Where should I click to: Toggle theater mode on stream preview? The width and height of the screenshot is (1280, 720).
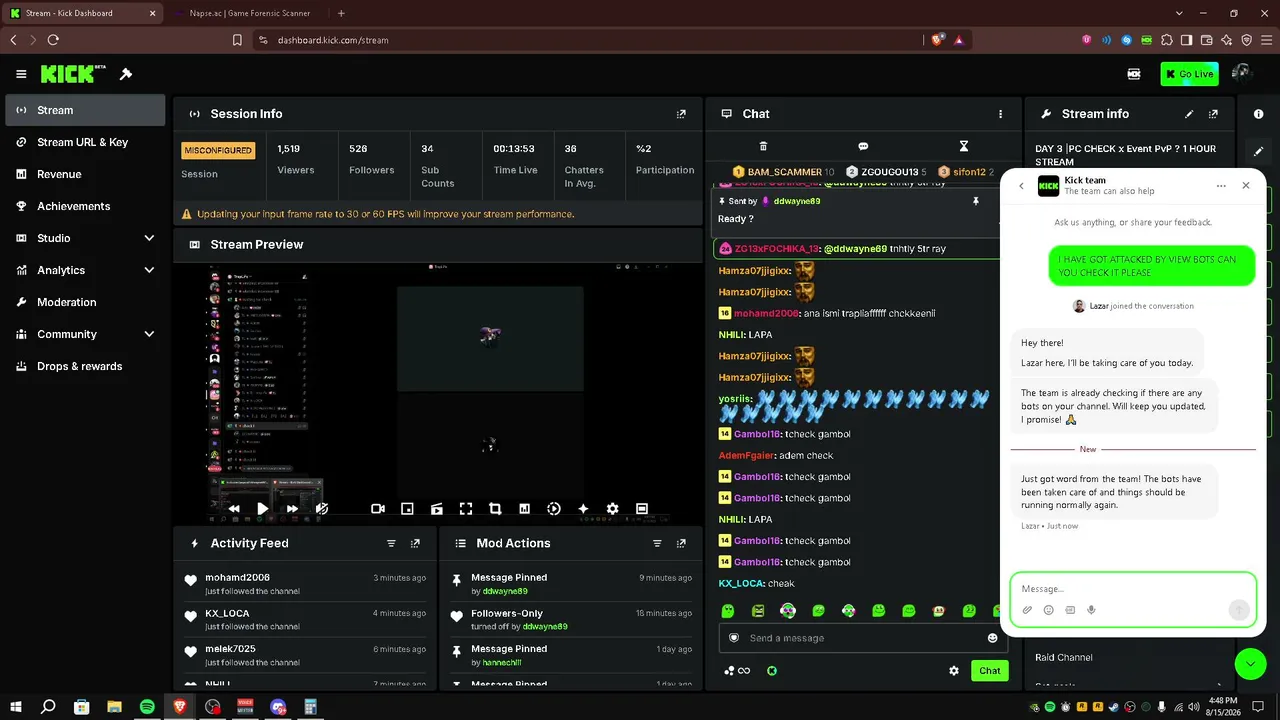click(x=642, y=509)
